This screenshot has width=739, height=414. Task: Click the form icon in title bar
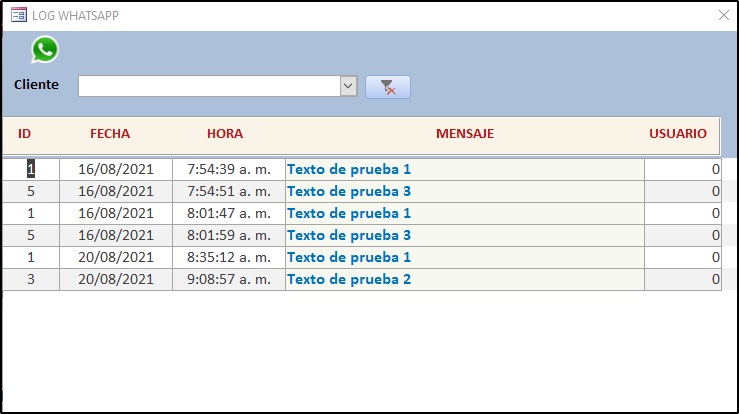pos(18,15)
